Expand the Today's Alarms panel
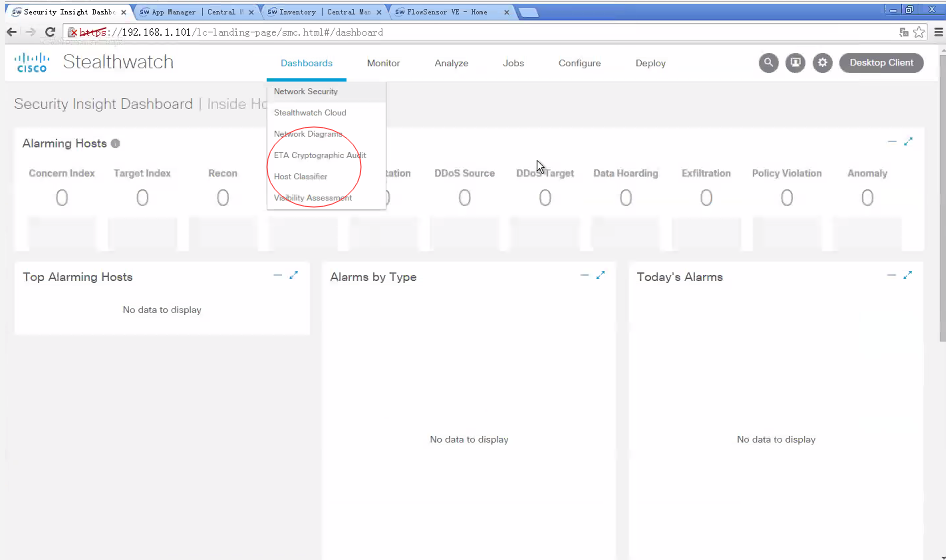The width and height of the screenshot is (946, 560). pos(907,275)
